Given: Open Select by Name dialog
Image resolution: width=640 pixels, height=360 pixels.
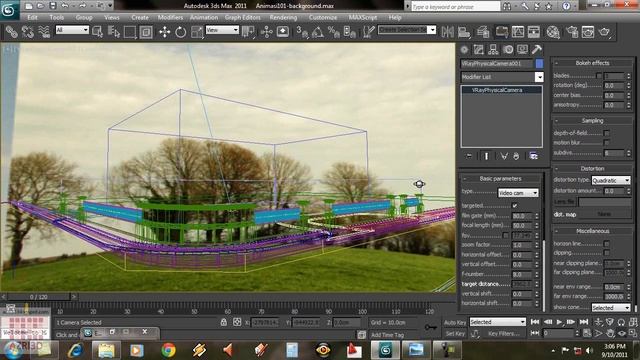Looking at the screenshot, I should (113, 32).
